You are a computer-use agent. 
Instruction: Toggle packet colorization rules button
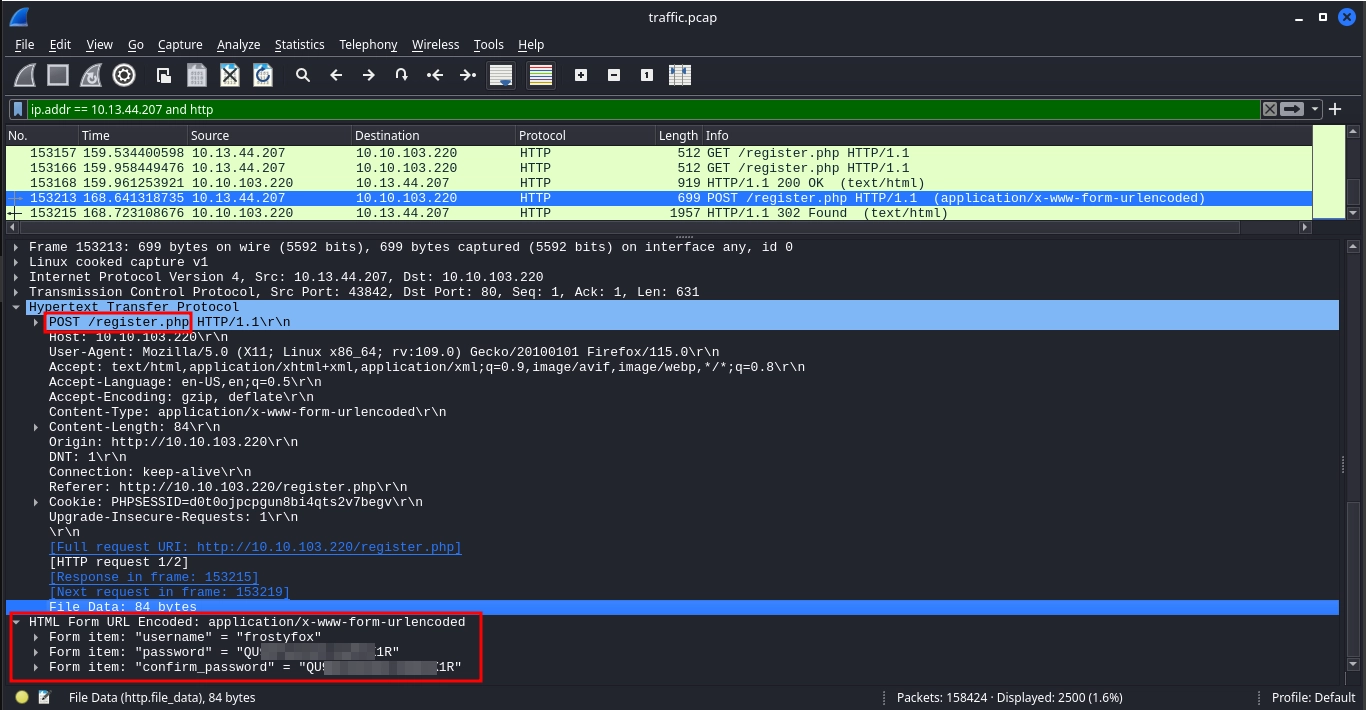pos(541,75)
